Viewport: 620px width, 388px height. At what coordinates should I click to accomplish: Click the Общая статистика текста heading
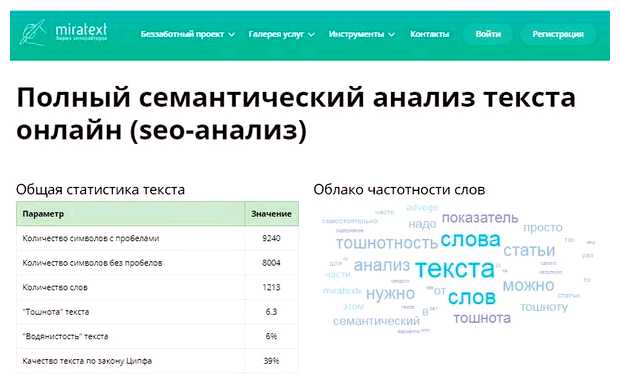pos(100,189)
